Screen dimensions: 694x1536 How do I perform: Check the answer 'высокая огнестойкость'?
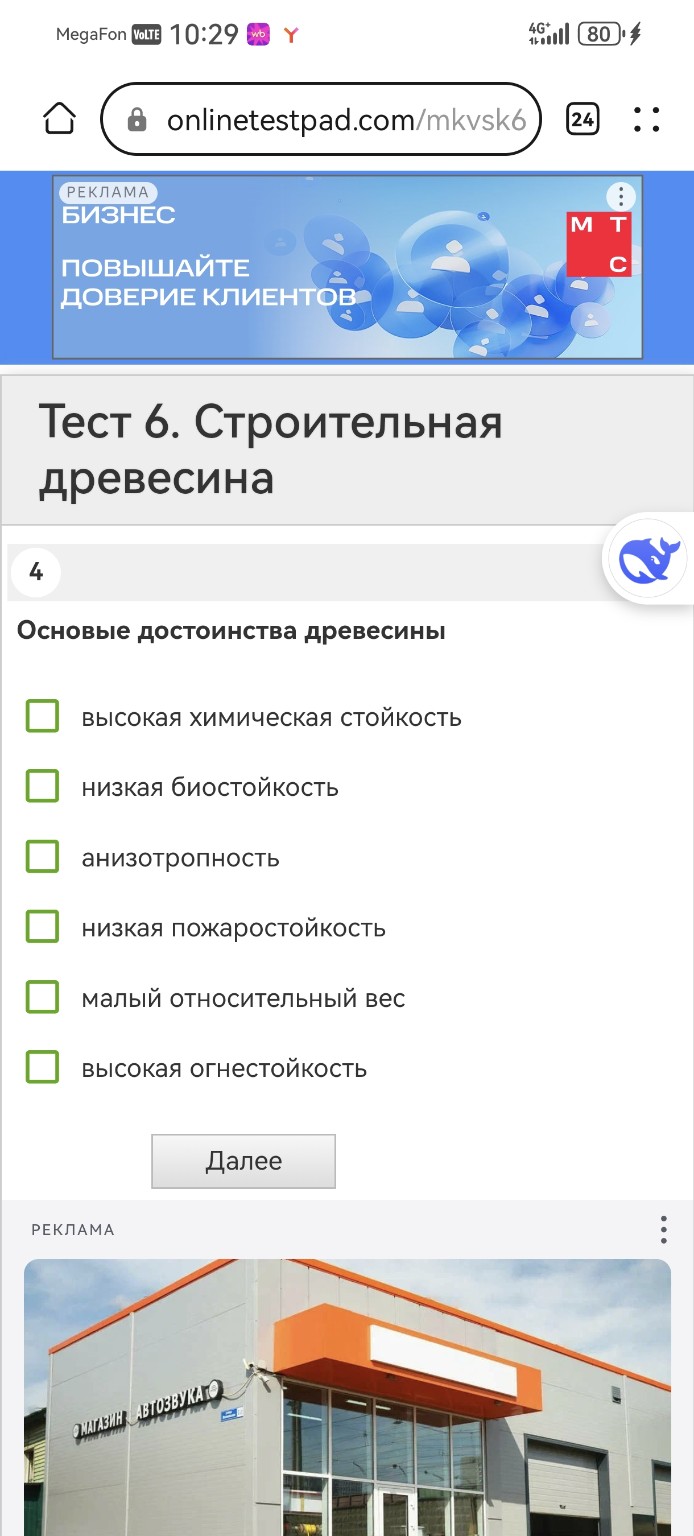[x=41, y=1067]
